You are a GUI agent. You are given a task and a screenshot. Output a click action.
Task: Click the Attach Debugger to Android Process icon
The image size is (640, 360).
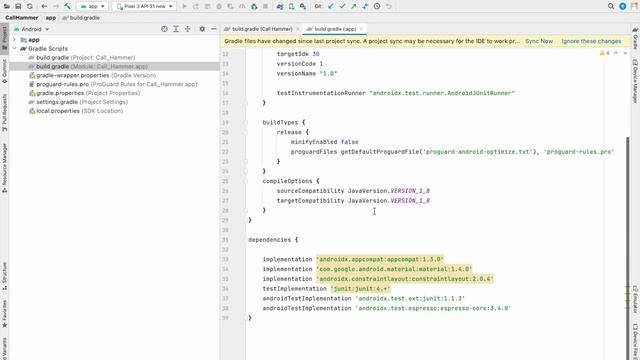tap(254, 6)
